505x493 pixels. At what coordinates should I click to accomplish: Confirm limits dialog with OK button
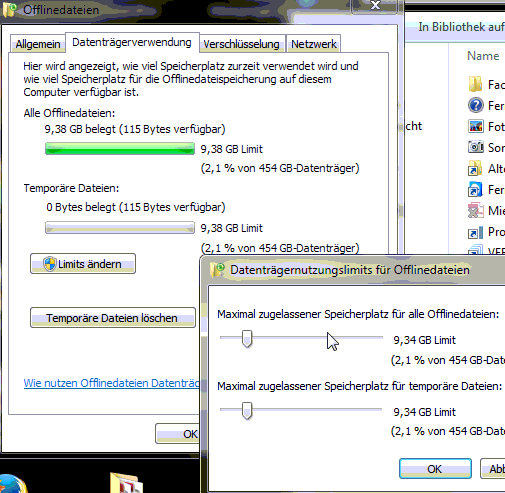point(435,469)
